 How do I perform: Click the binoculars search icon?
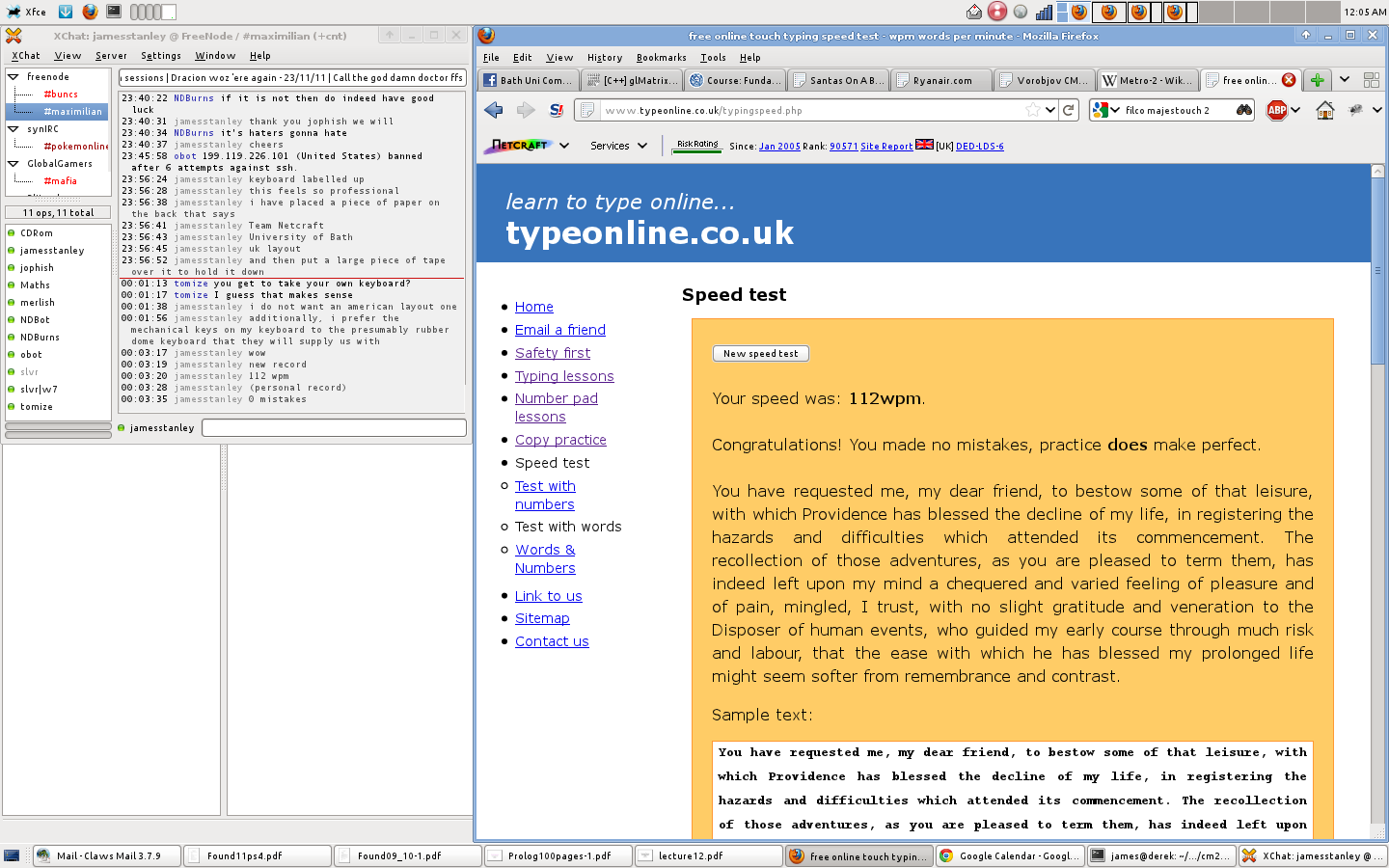click(1244, 110)
